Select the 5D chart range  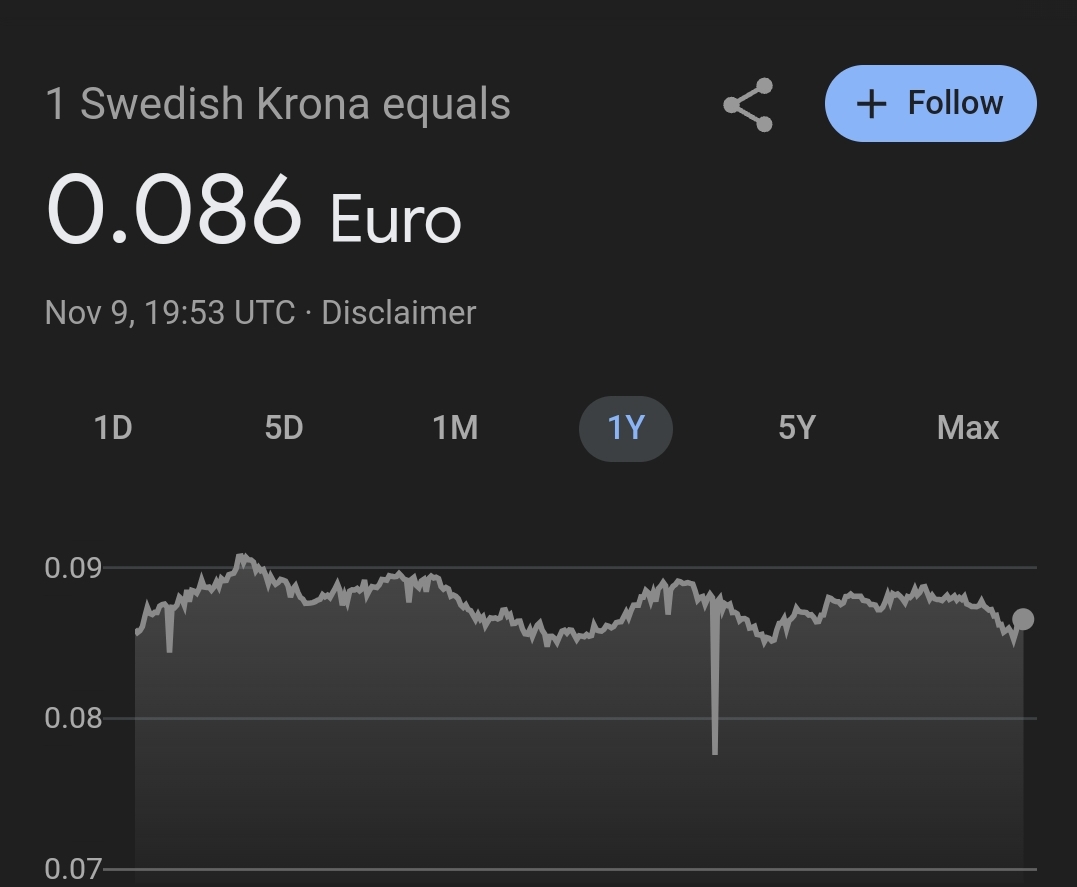[x=283, y=428]
